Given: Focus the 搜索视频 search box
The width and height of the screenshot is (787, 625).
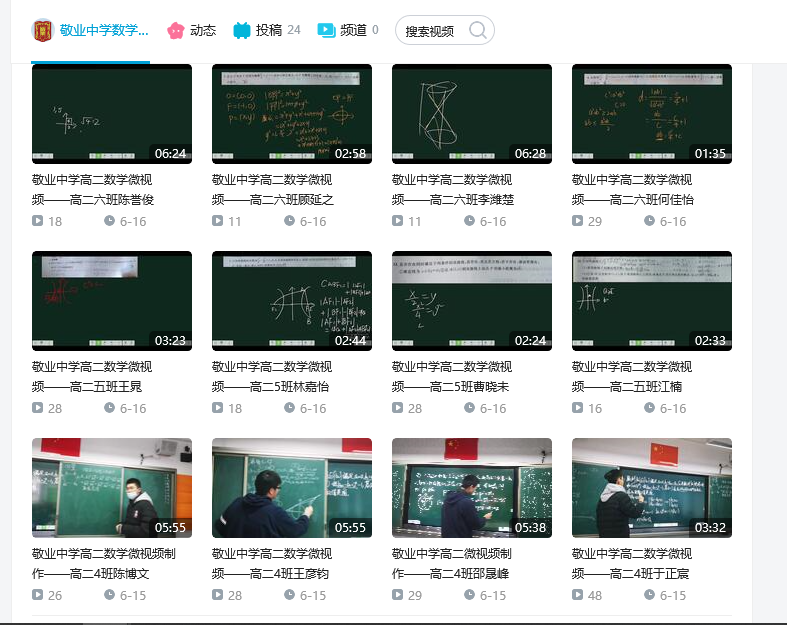Looking at the screenshot, I should coord(432,31).
